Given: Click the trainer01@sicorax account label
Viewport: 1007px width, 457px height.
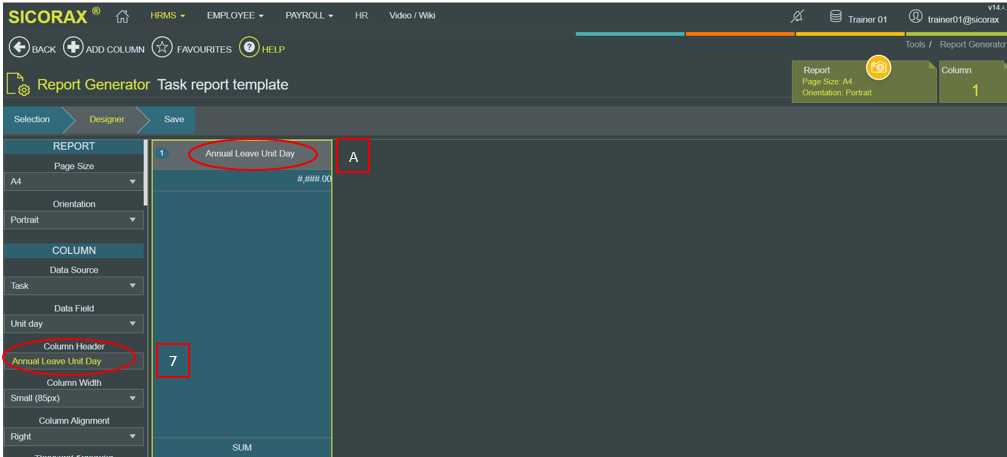Looking at the screenshot, I should pyautogui.click(x=963, y=19).
